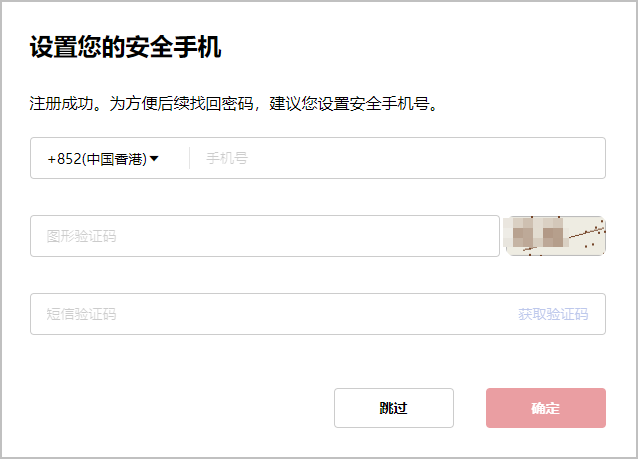Screen dimensions: 638x459
Task: Click the blurred captcha picture to reload it
Action: point(555,236)
